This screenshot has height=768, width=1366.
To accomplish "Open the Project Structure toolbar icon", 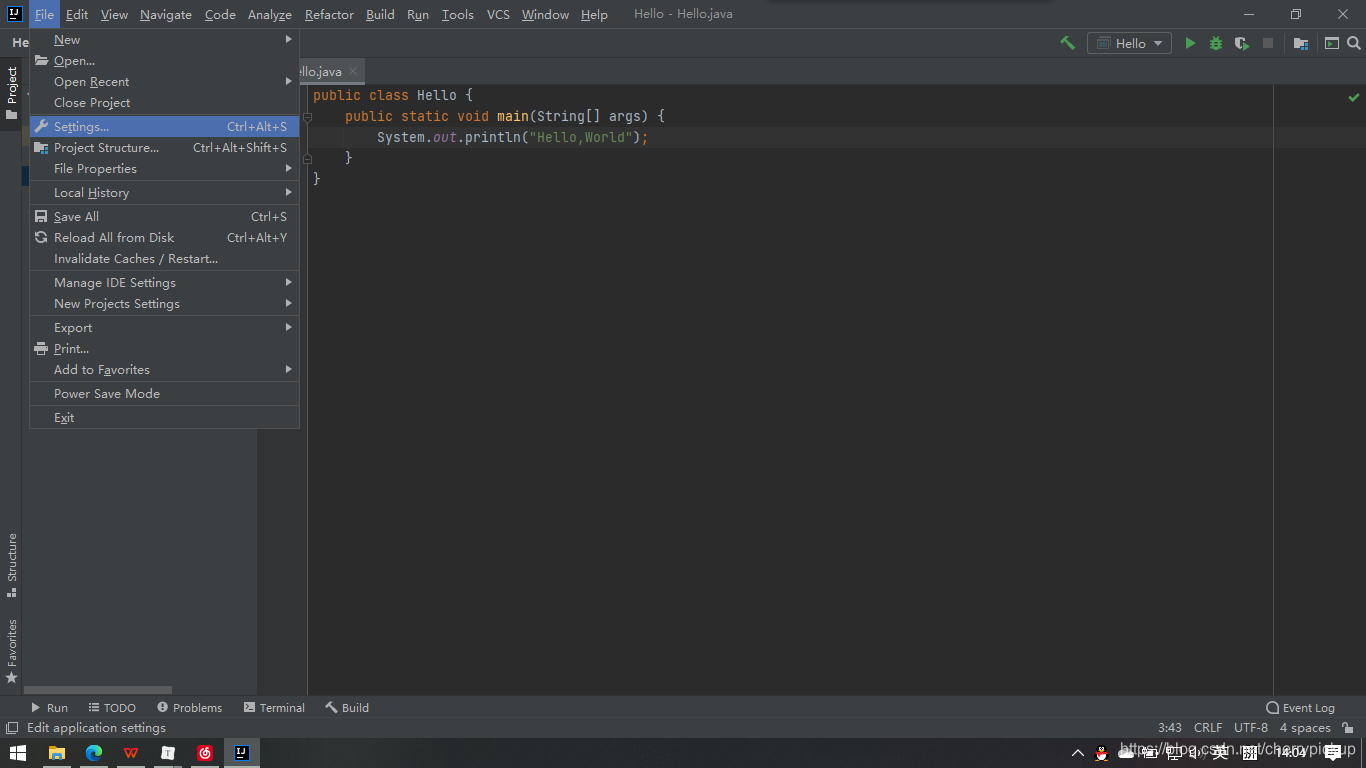I will [1300, 43].
